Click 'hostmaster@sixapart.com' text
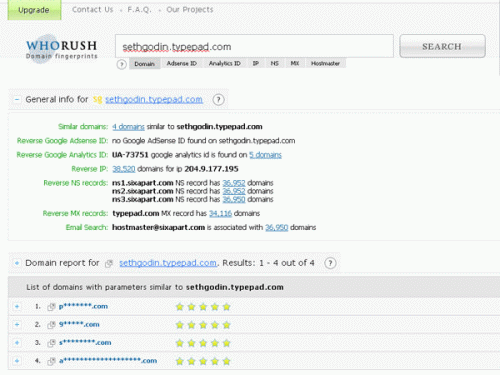Image resolution: width=500 pixels, height=375 pixels. [x=158, y=227]
